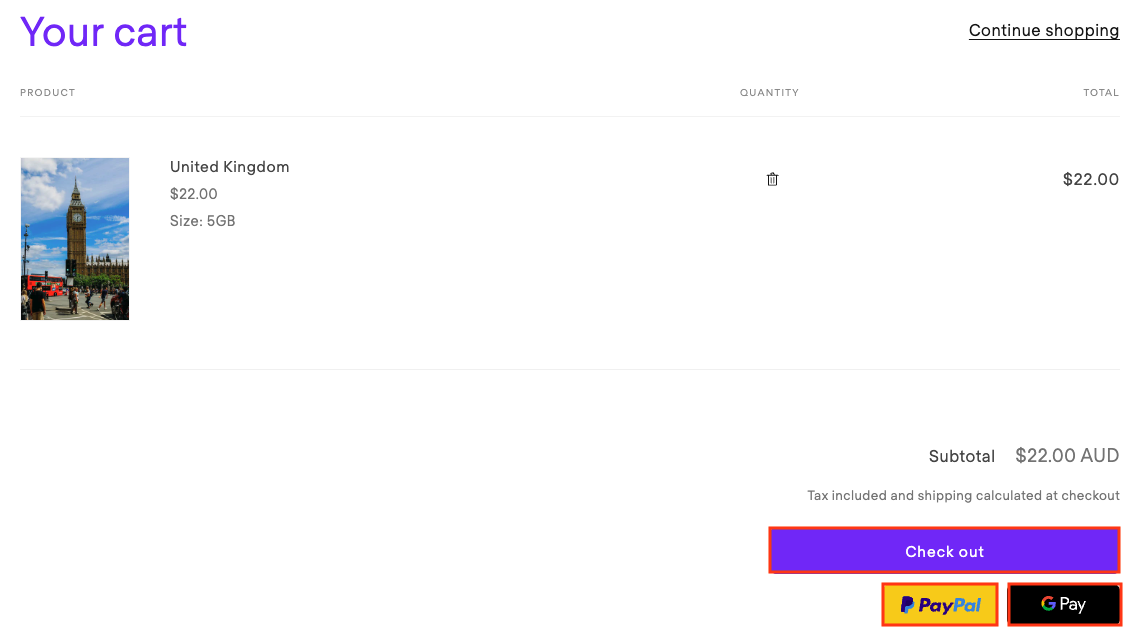Select the Size: 5GB label
This screenshot has width=1140, height=640.
click(x=203, y=220)
